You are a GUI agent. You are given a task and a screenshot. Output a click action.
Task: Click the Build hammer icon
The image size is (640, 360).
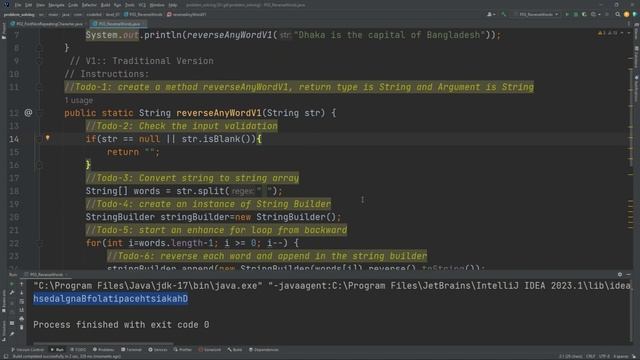(x=503, y=14)
